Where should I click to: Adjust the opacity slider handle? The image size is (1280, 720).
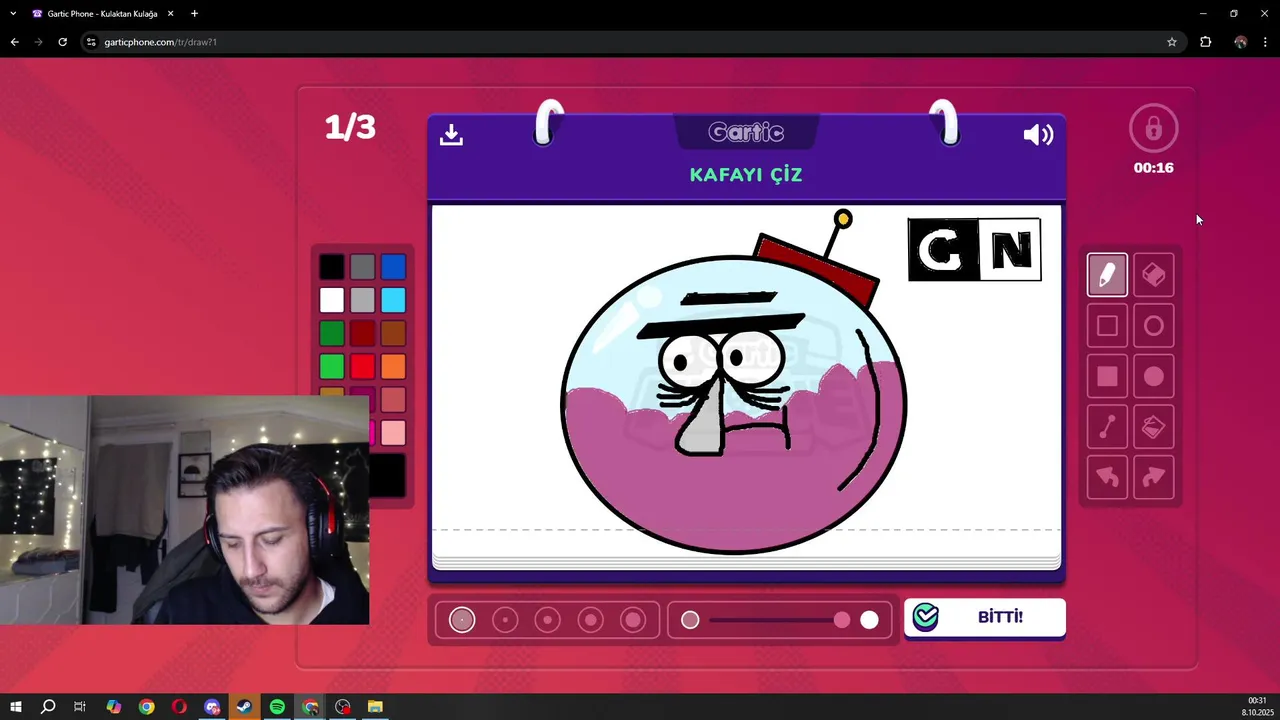click(842, 620)
